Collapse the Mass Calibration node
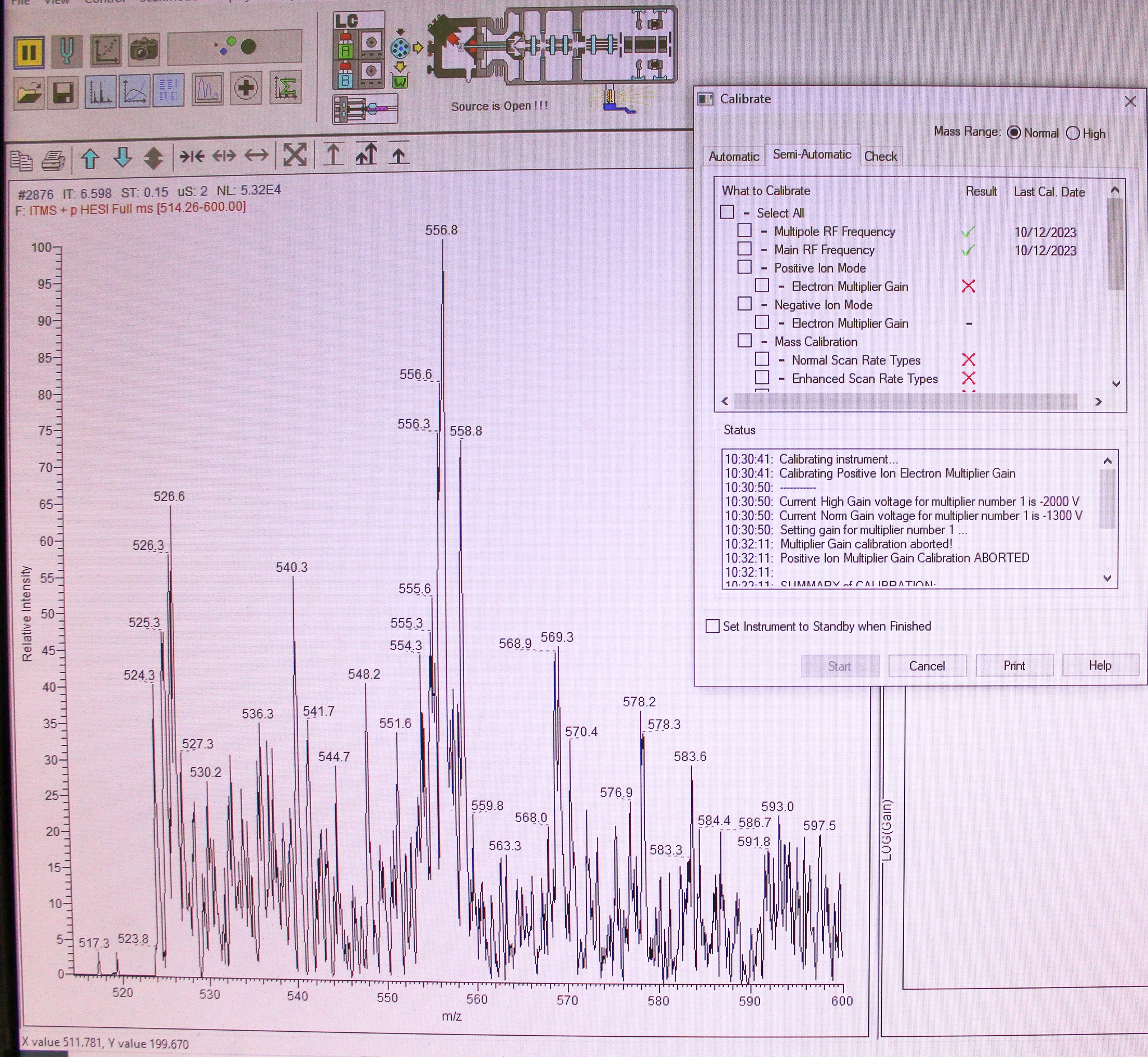 (763, 341)
